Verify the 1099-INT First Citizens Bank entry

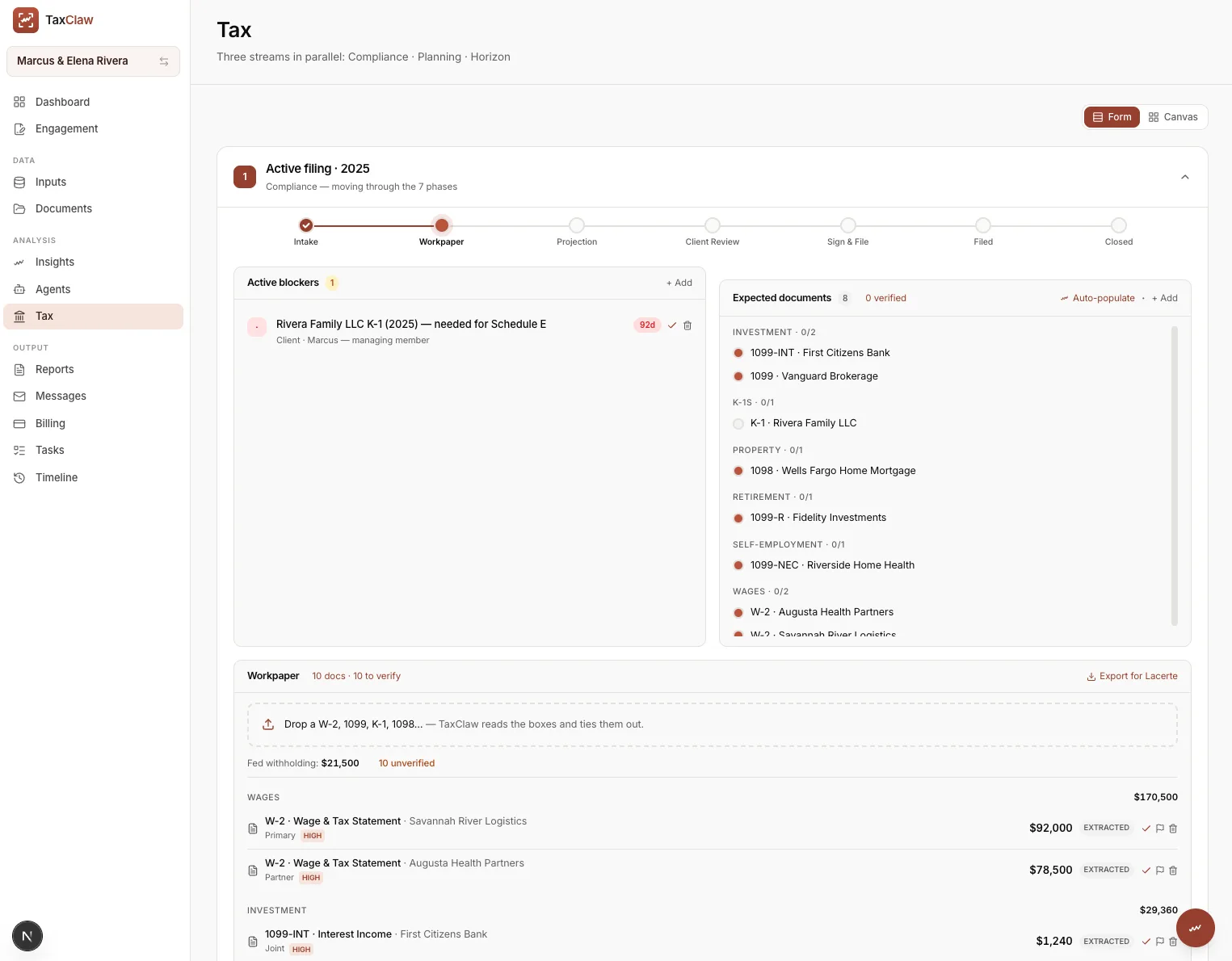pos(1146,942)
